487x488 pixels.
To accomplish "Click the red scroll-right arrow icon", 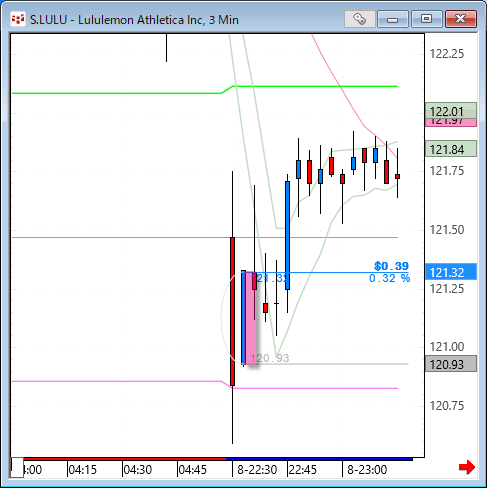I will pos(467,467).
